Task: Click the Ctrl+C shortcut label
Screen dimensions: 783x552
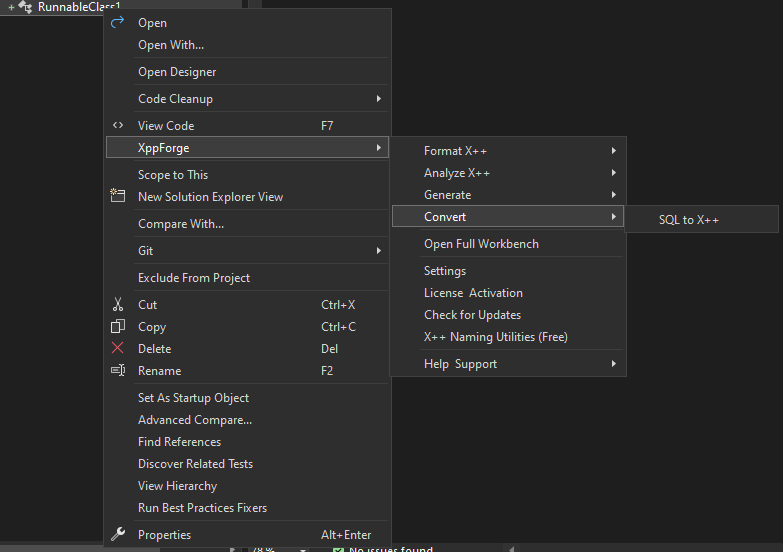Action: [339, 327]
